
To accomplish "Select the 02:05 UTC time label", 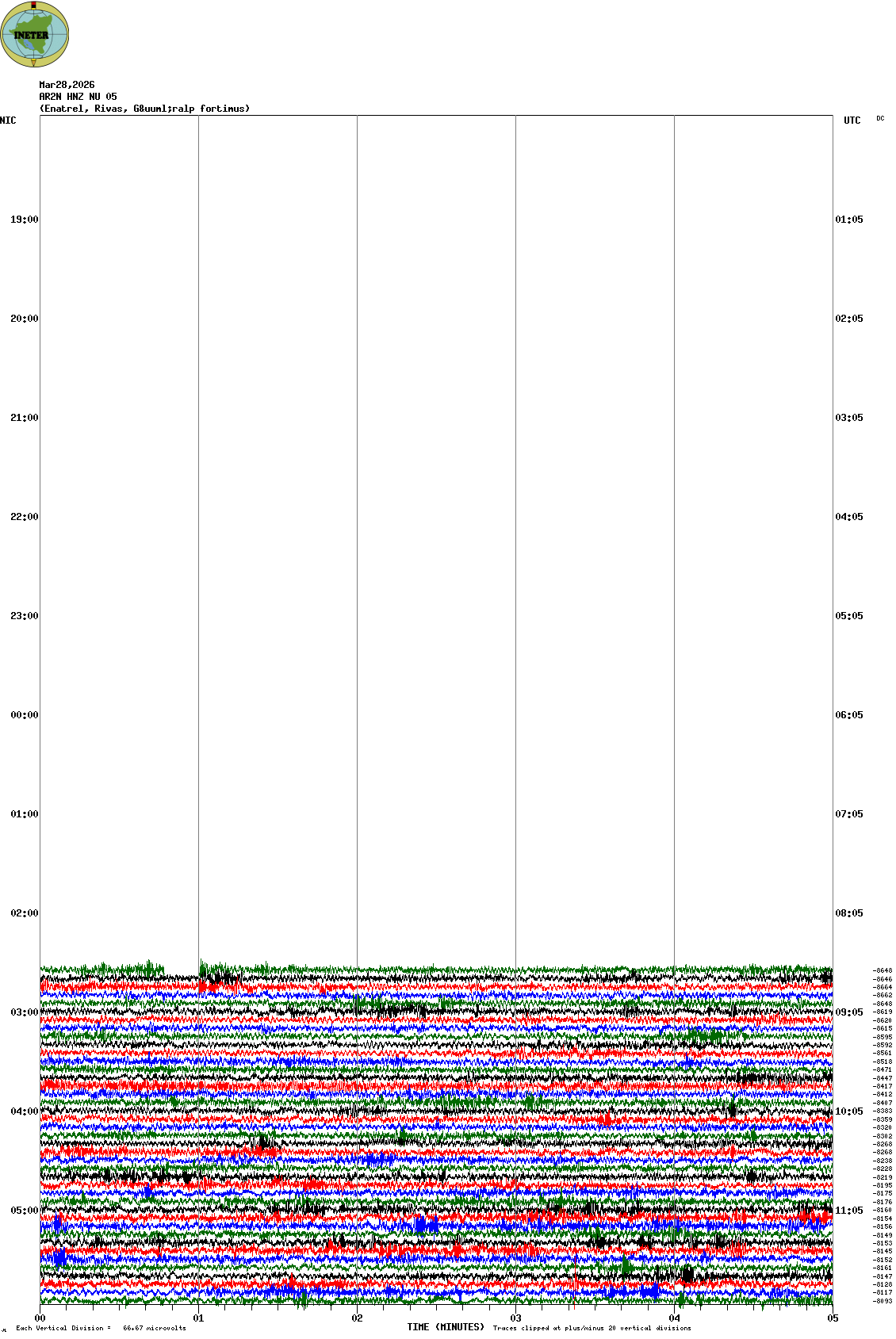I will point(848,319).
